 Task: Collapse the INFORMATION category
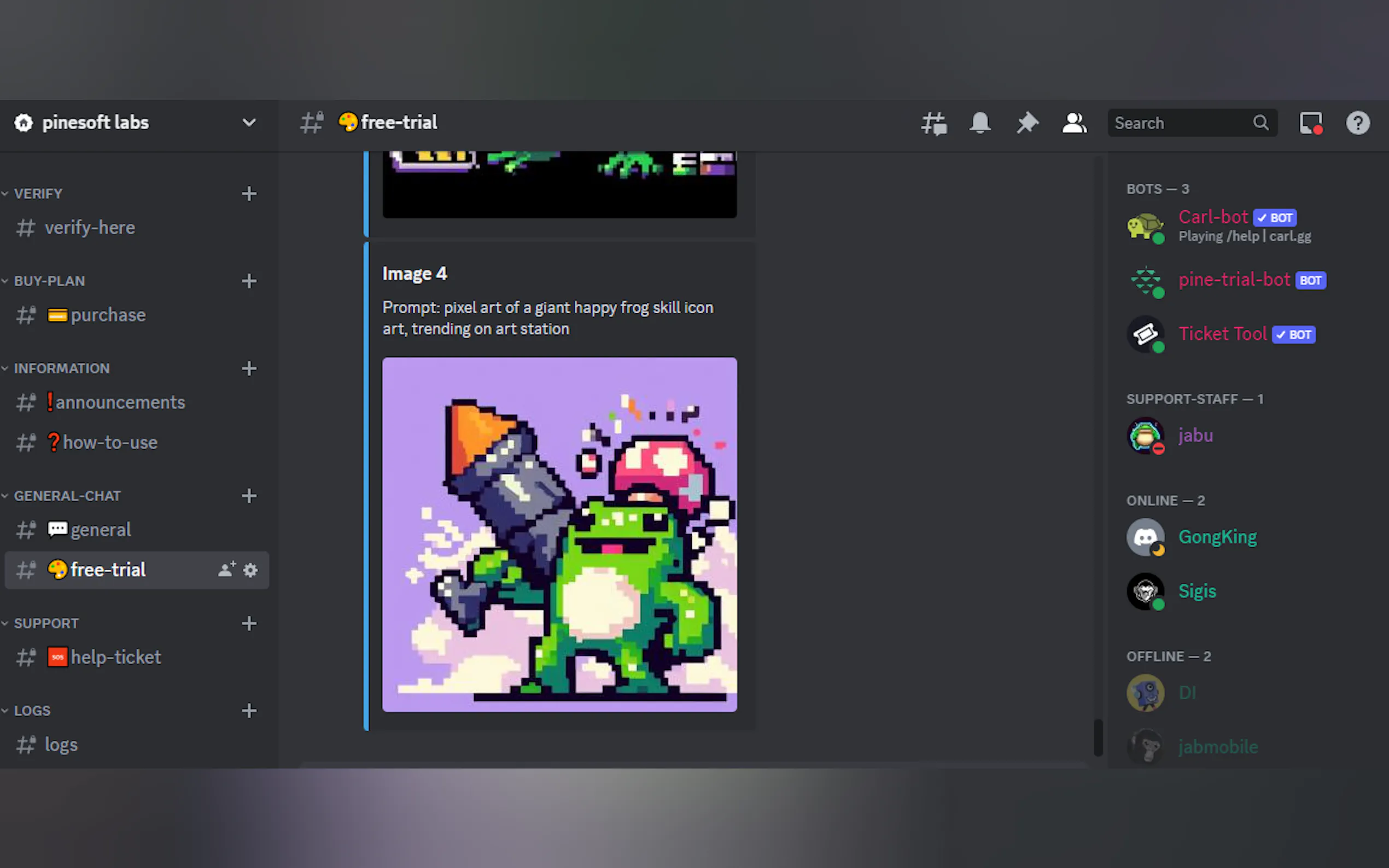pyautogui.click(x=61, y=368)
